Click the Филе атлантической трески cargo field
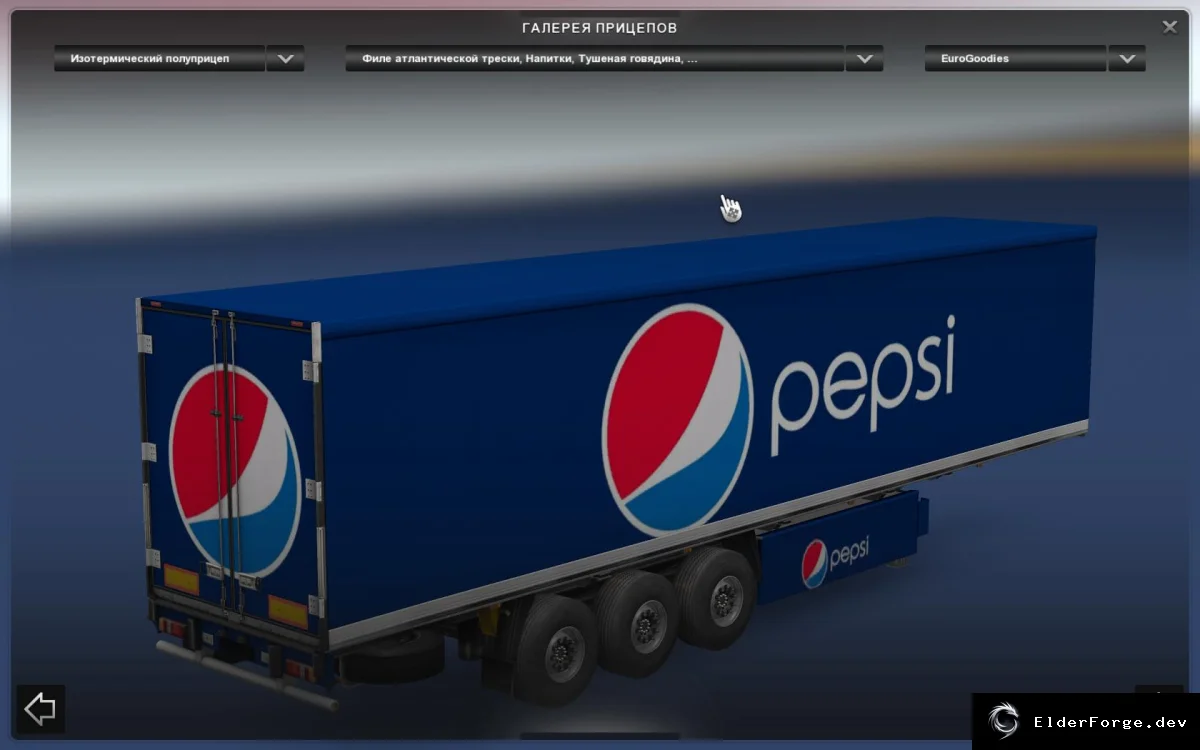This screenshot has width=1200, height=750. [x=595, y=59]
